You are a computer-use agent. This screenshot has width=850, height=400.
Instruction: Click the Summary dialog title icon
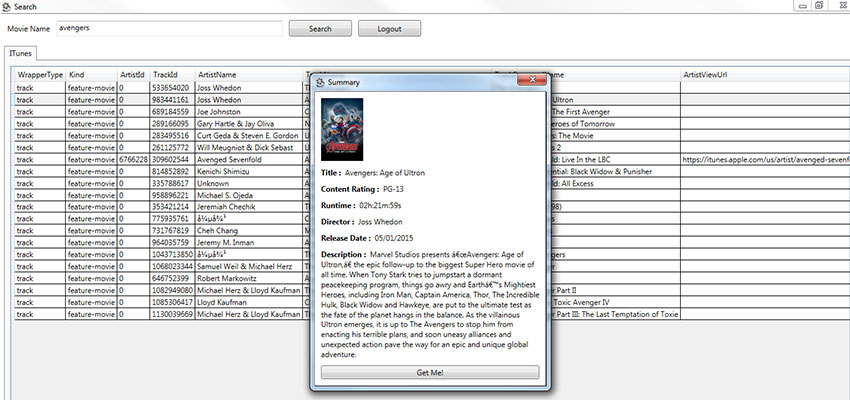320,82
